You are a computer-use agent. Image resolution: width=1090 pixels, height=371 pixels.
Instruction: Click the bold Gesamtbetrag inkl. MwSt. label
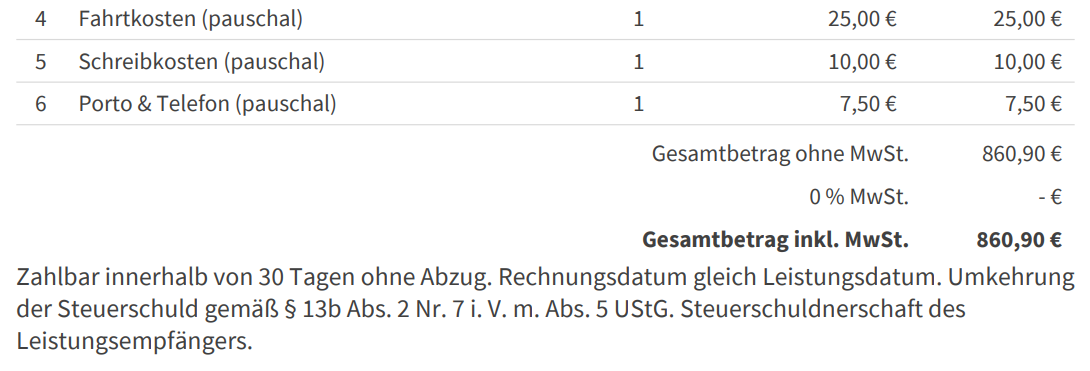click(x=775, y=240)
